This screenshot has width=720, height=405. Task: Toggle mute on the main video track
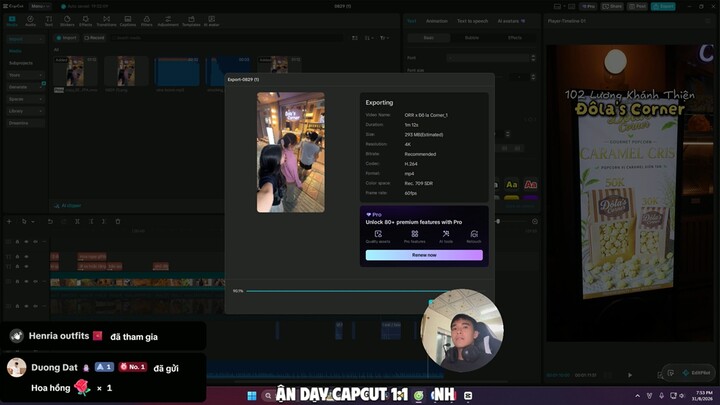[x=35, y=281]
